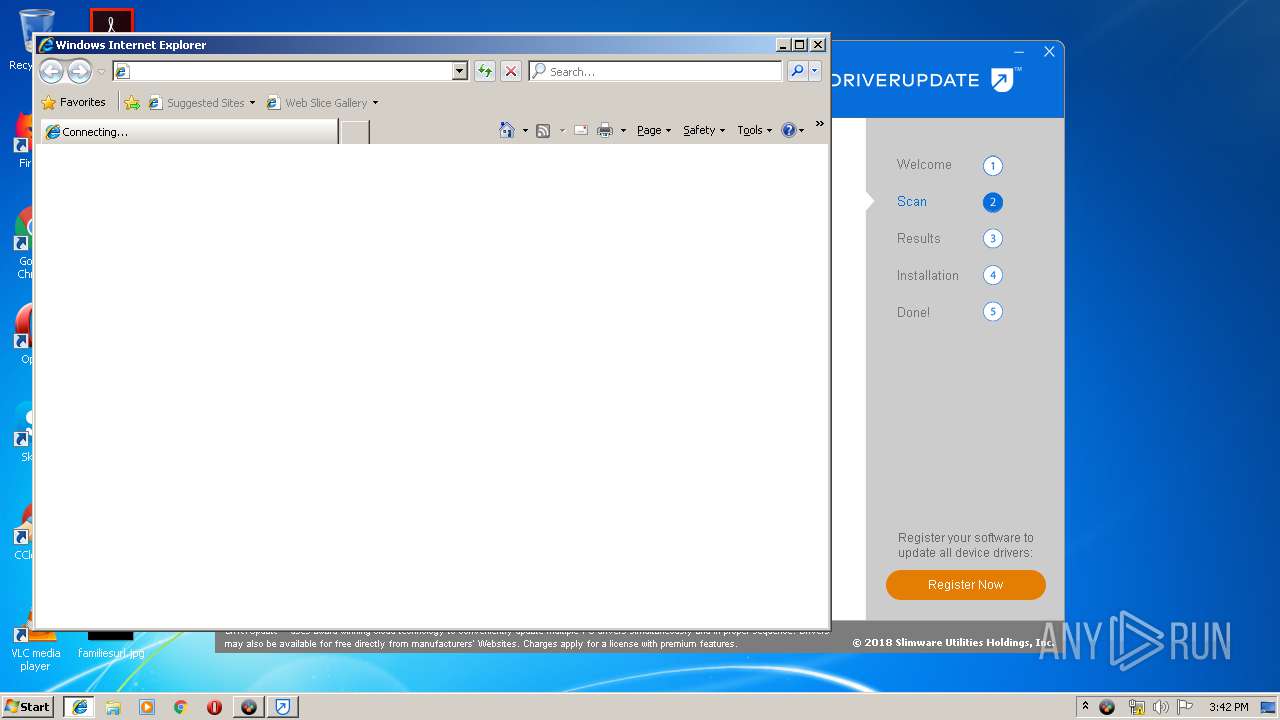This screenshot has width=1280, height=720.
Task: Open the Safety menu
Action: [704, 130]
